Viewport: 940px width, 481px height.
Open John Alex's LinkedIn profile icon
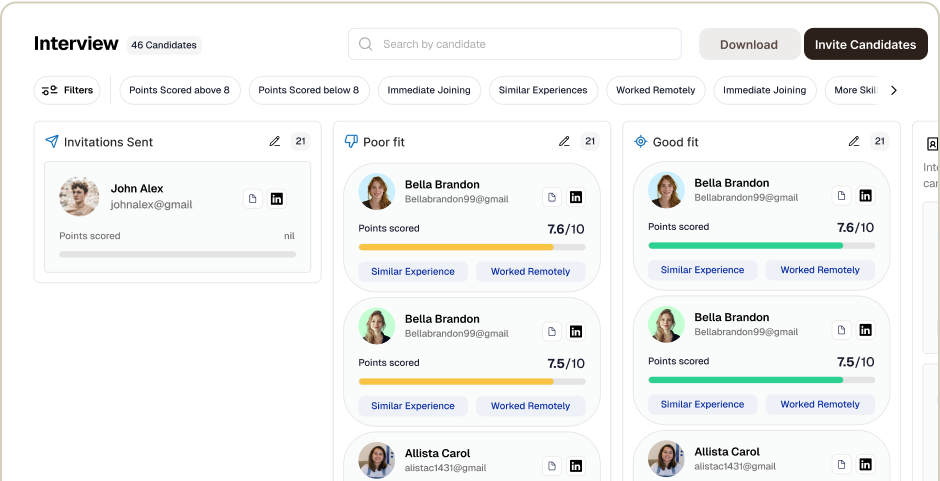tap(276, 199)
